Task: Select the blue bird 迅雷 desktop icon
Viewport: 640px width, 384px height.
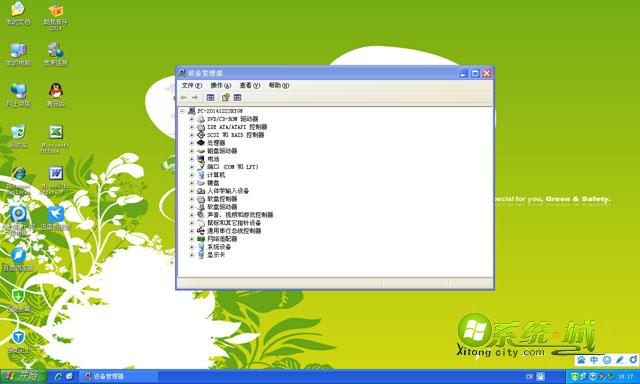Action: (56, 218)
